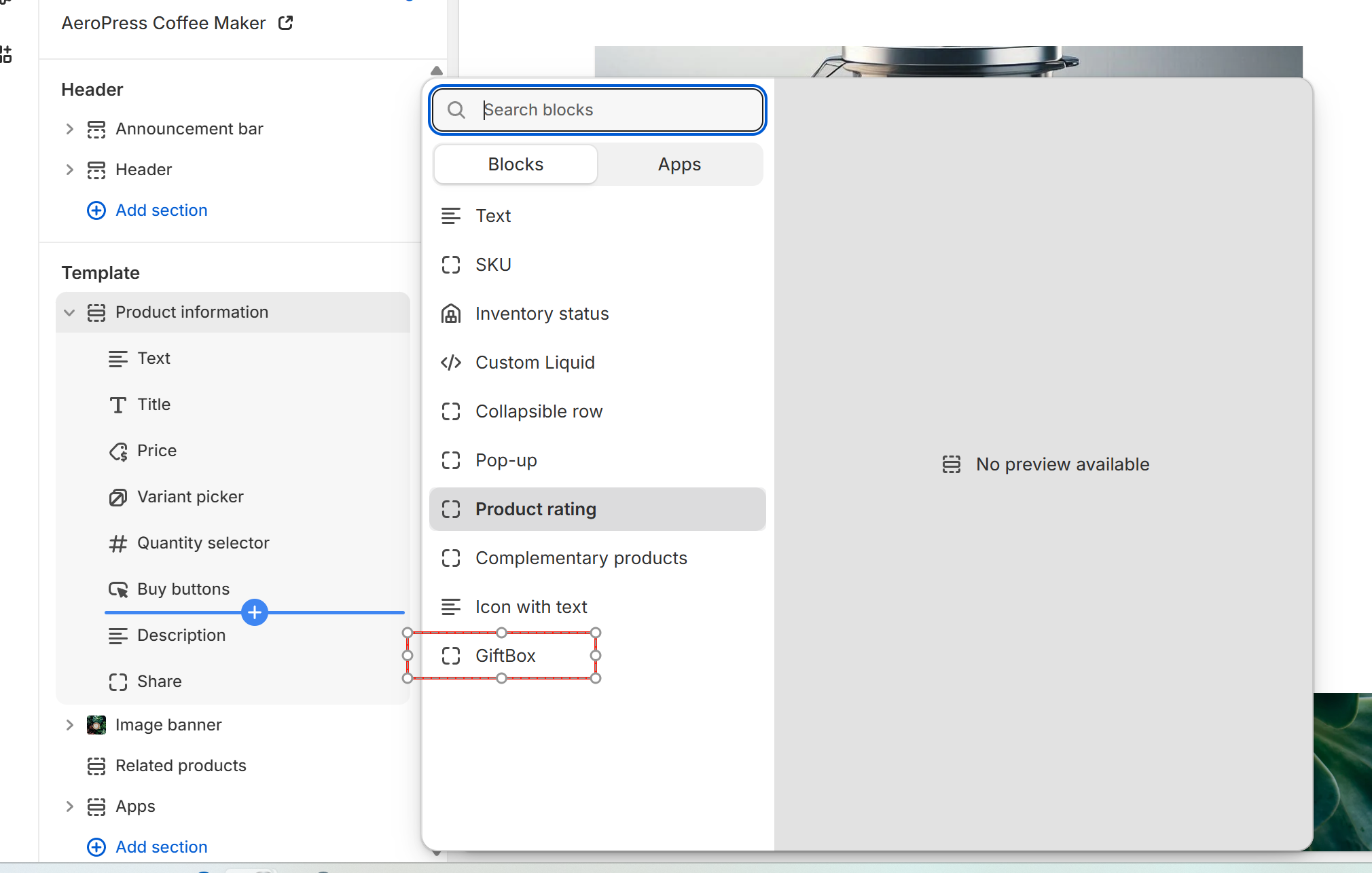Choose the Complementary products block
The width and height of the screenshot is (1372, 873).
(581, 558)
